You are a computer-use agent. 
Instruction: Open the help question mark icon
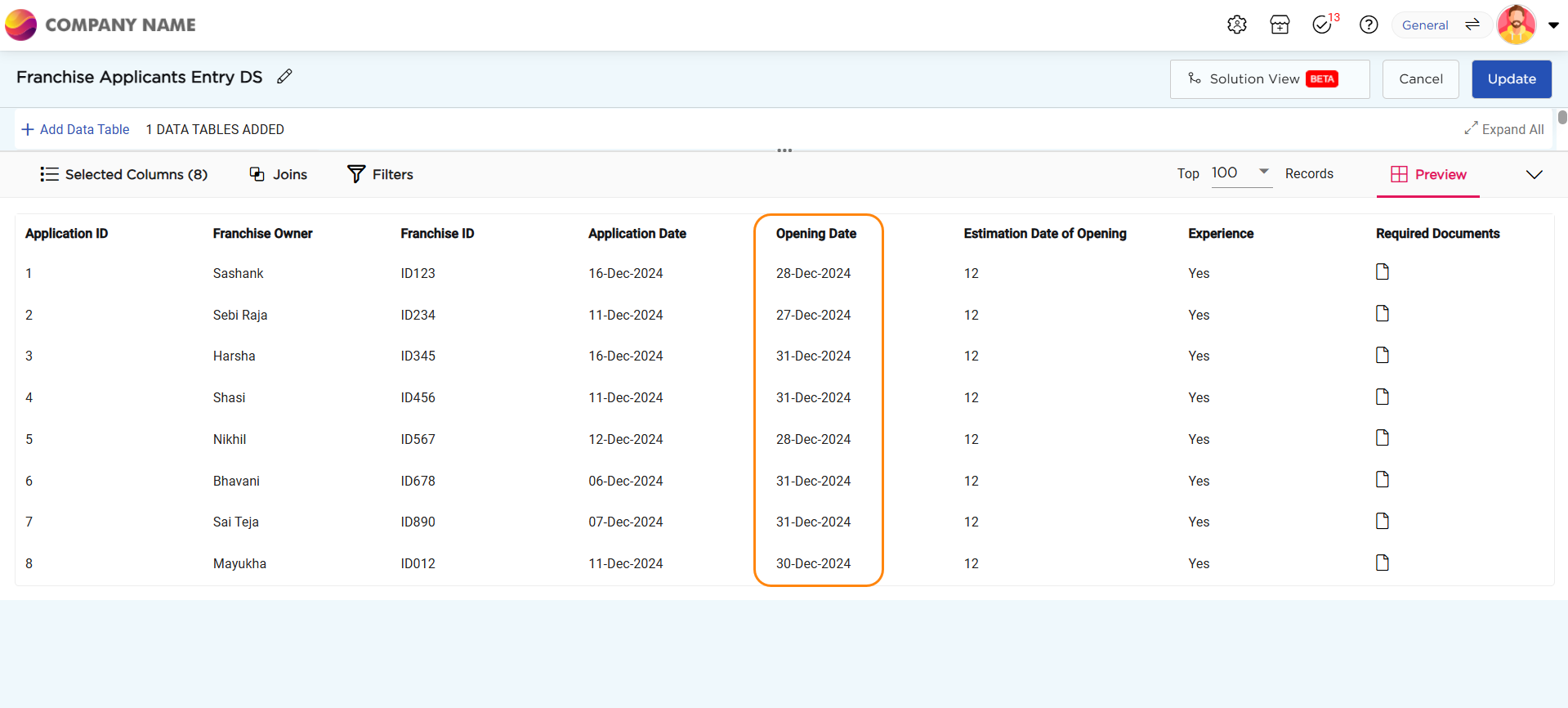click(1369, 25)
